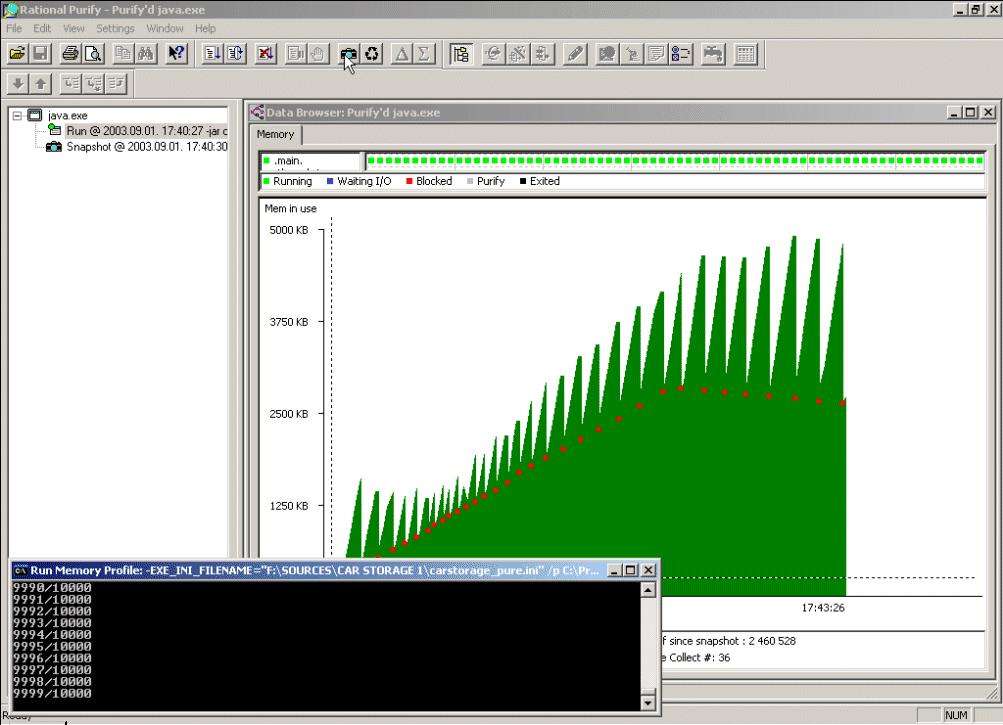Click the up arrow navigation icon
This screenshot has width=1003, height=725.
pyautogui.click(x=41, y=83)
